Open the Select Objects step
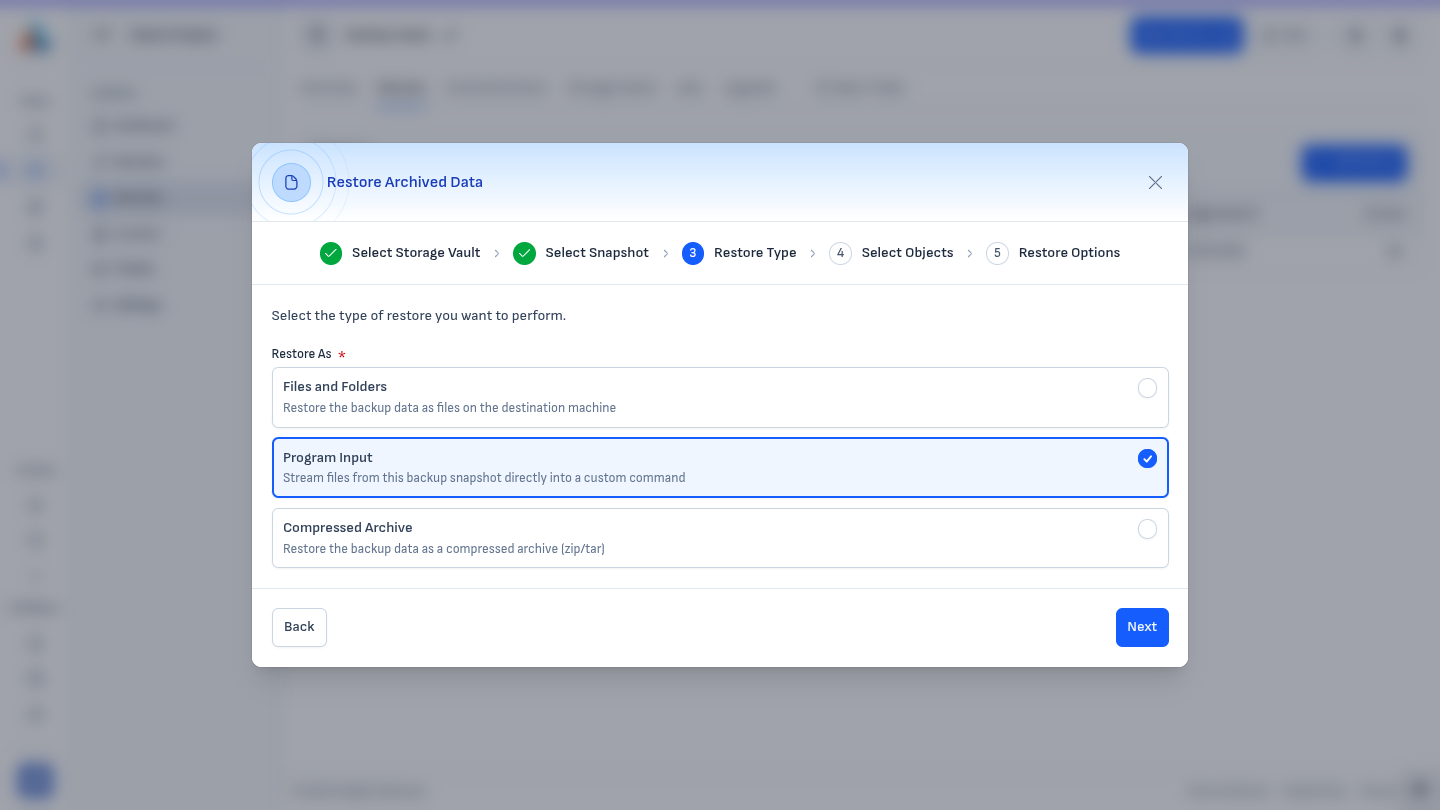Screen dimensions: 1440x810 point(907,253)
